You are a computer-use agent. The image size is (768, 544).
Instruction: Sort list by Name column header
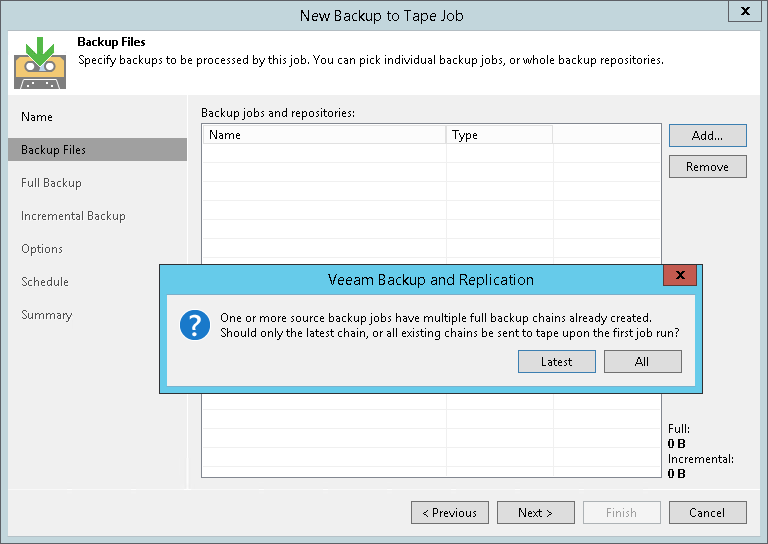(324, 135)
